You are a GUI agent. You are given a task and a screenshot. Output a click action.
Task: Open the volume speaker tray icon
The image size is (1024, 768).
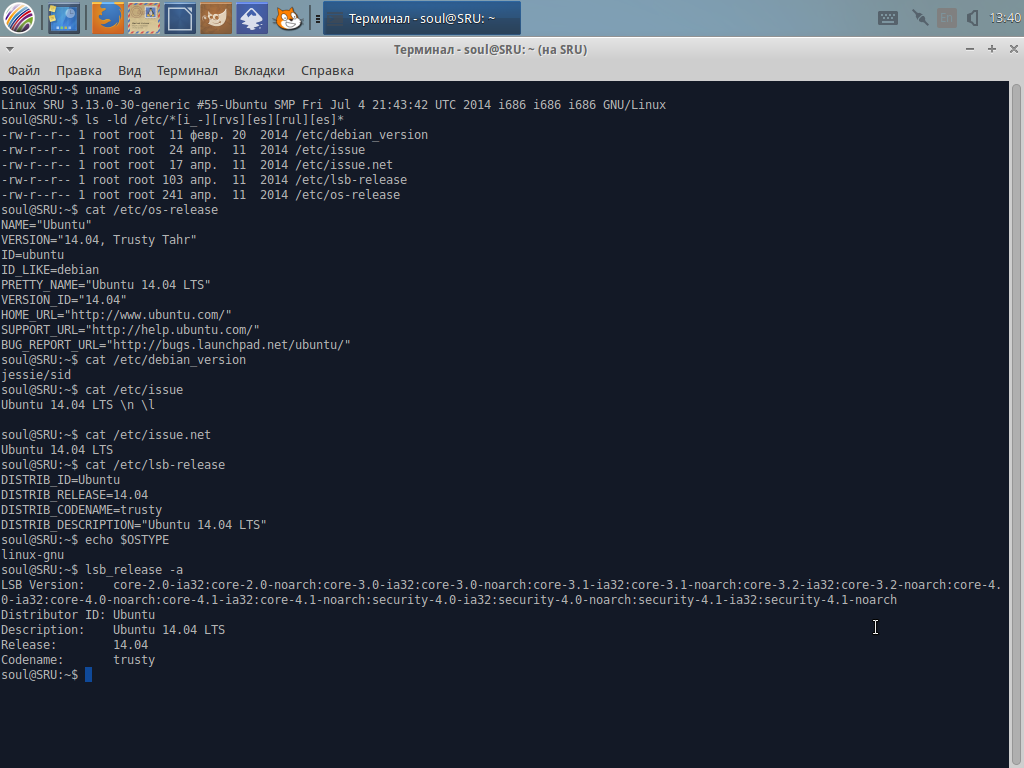coord(972,18)
